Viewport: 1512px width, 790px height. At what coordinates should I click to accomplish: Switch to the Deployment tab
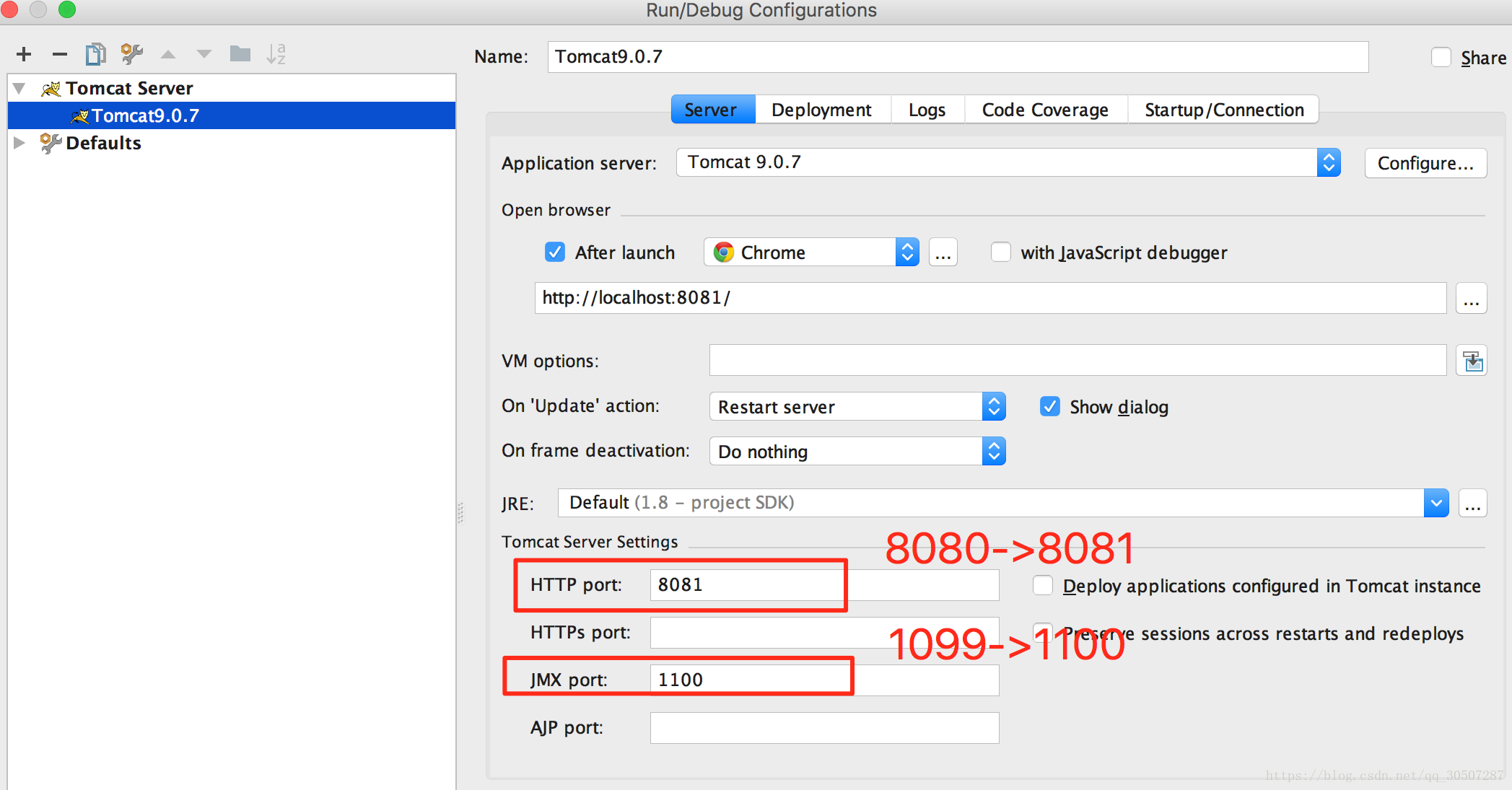tap(821, 110)
